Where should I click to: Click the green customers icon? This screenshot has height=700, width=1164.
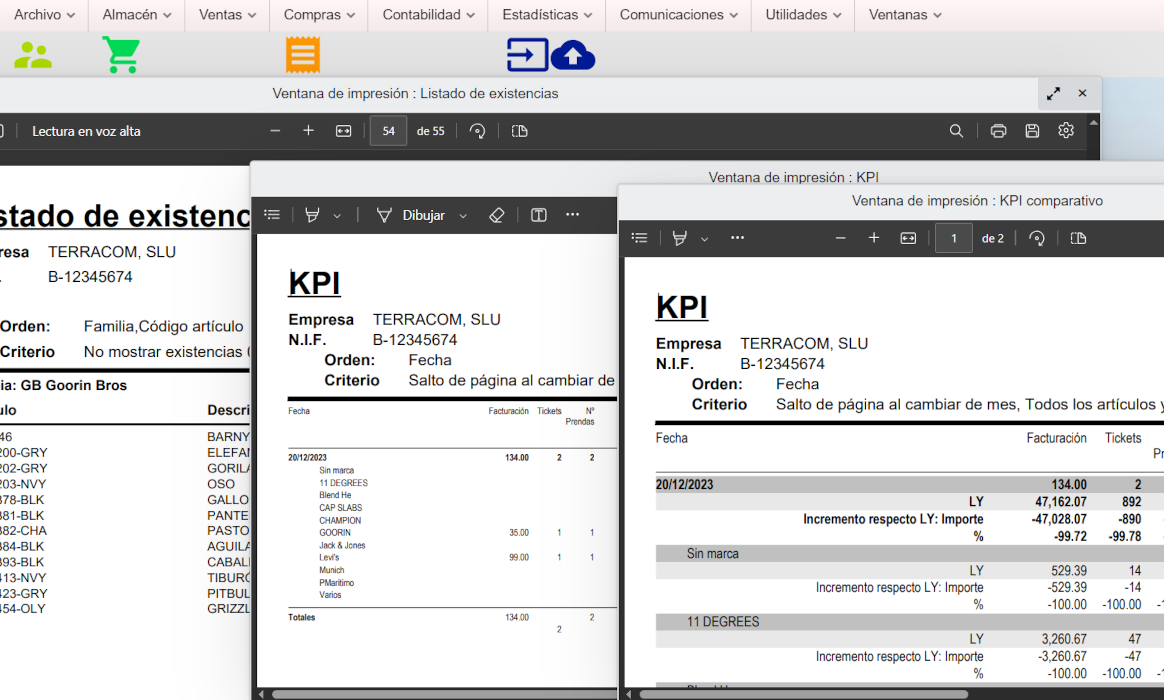33,55
